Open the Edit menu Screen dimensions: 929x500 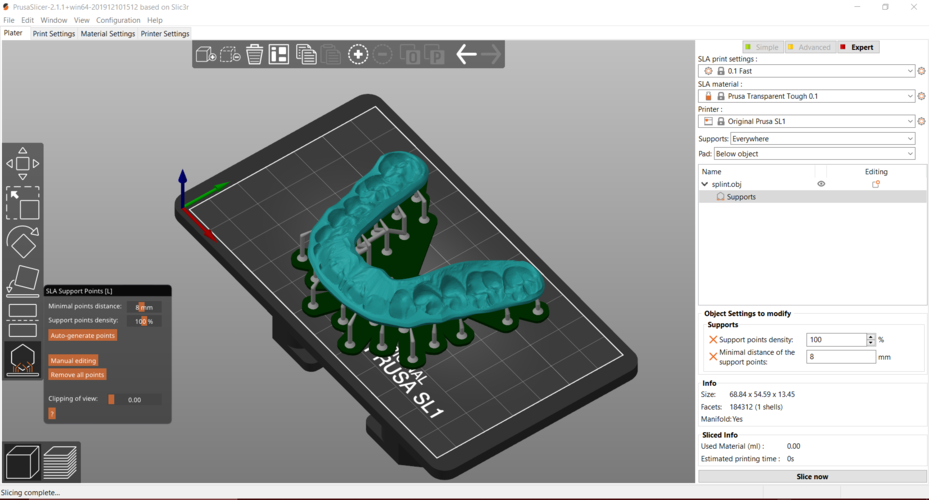pos(28,20)
